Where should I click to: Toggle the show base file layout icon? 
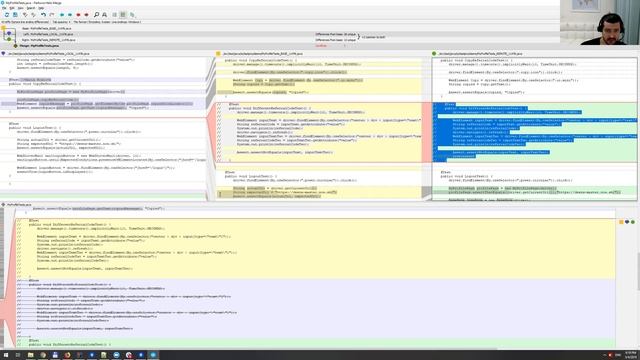[x=123, y=15]
